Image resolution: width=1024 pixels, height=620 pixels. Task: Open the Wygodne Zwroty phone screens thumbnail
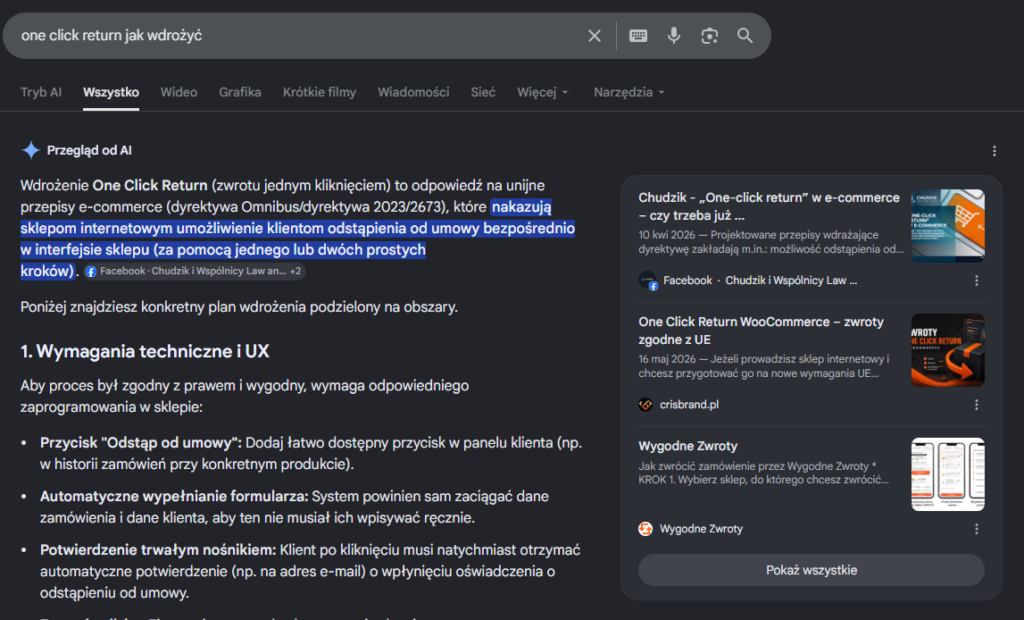[x=948, y=474]
